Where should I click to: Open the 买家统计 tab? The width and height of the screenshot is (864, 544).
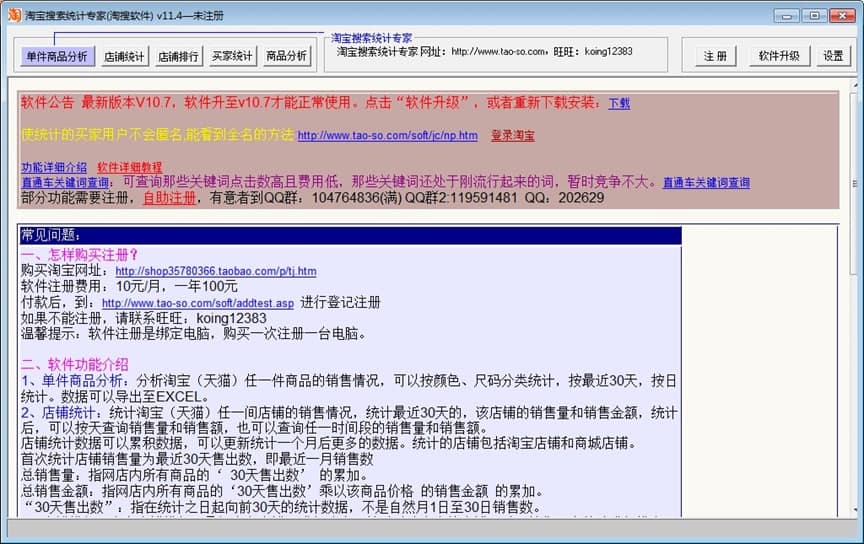click(x=232, y=56)
